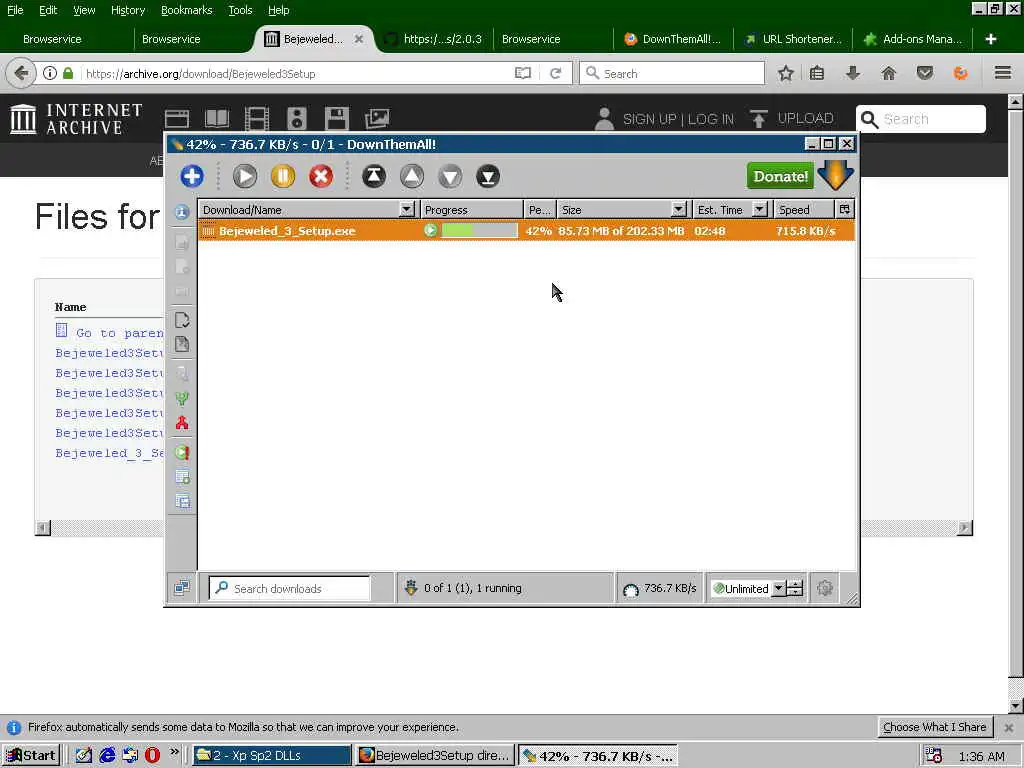Move download to top of queue
The width and height of the screenshot is (1024, 768).
pyautogui.click(x=374, y=176)
